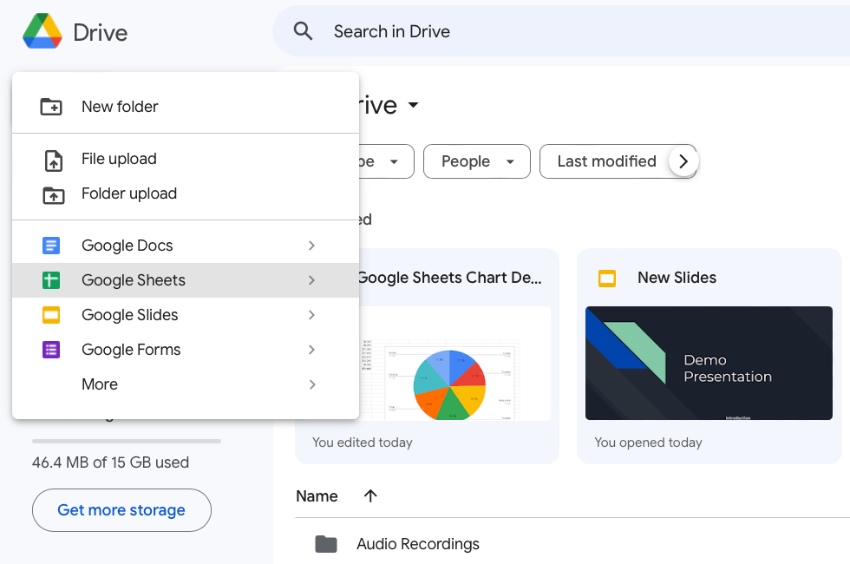Choose Folder upload from the menu
This screenshot has width=850, height=564.
pyautogui.click(x=185, y=194)
